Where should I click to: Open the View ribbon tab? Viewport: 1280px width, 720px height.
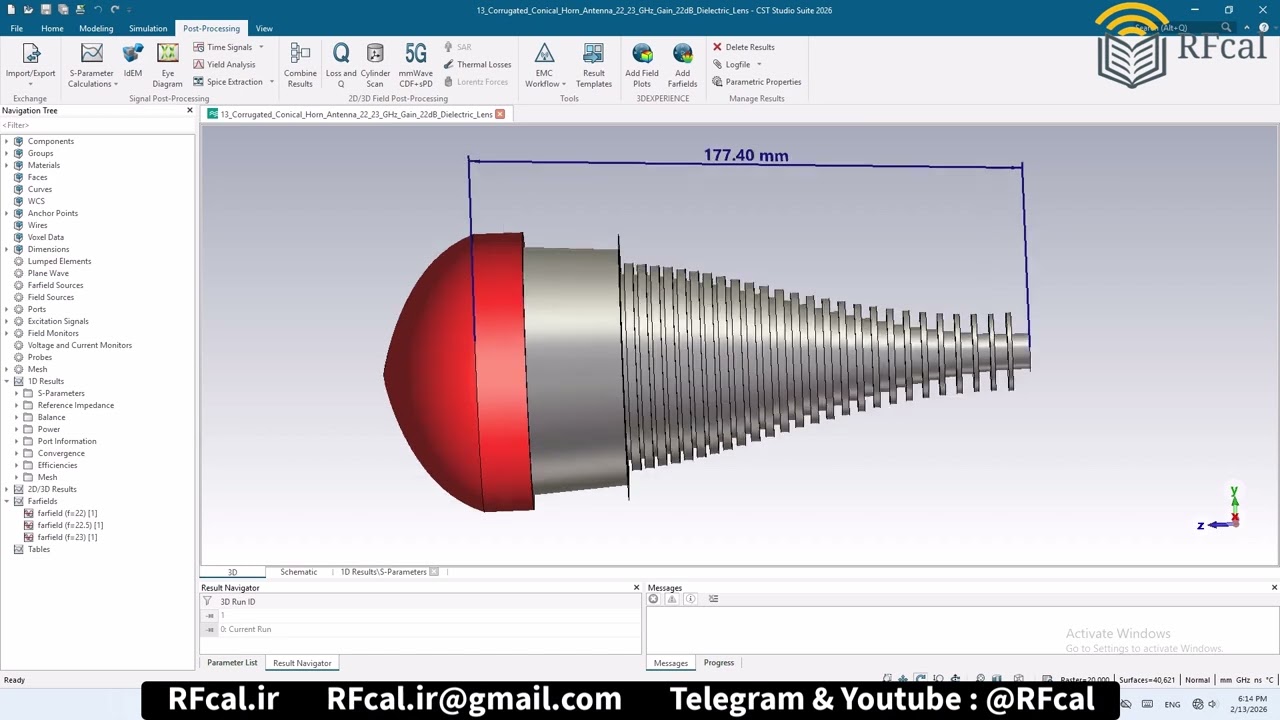click(x=264, y=28)
